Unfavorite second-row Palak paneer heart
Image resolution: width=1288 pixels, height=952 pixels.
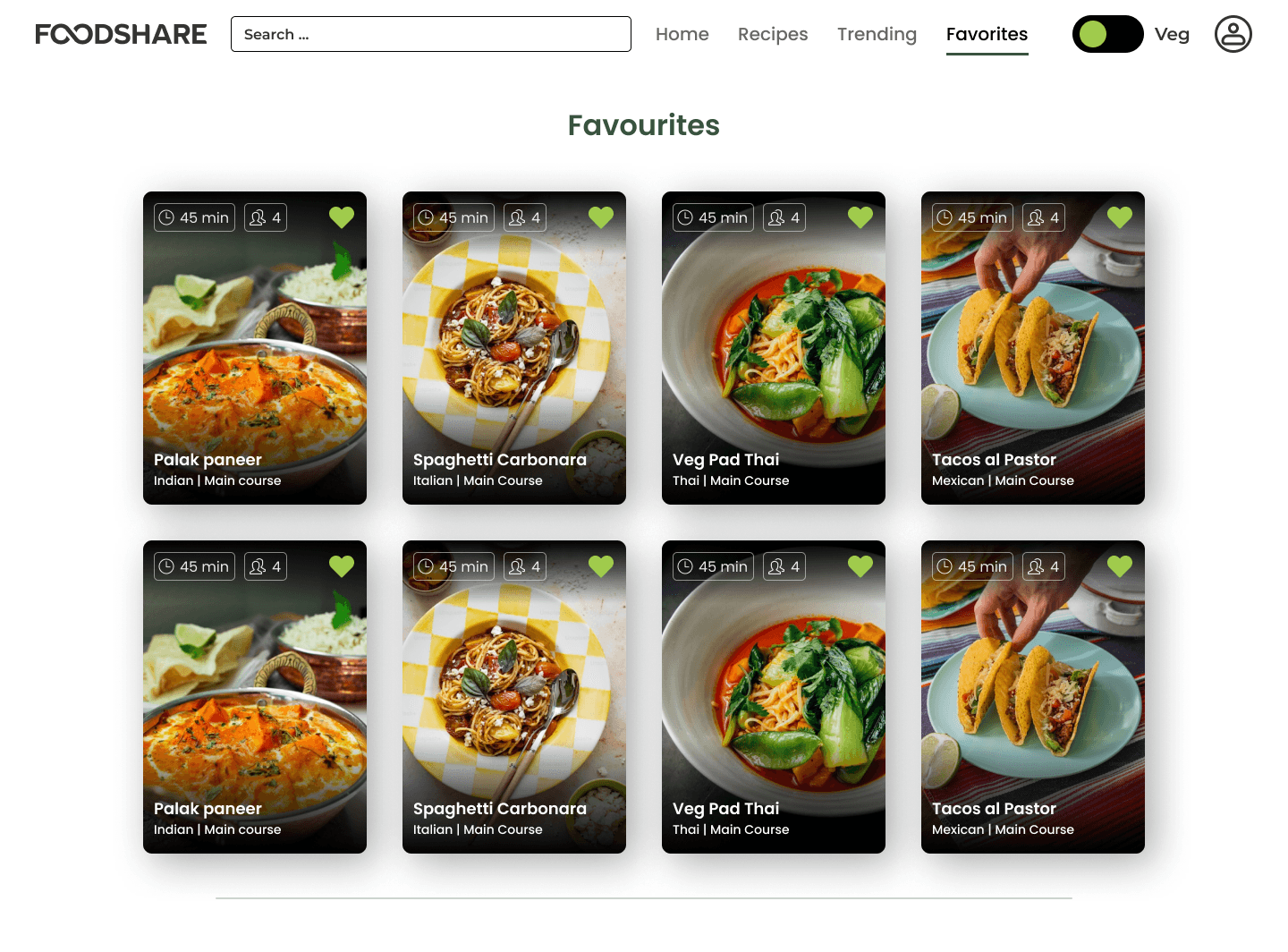[342, 566]
